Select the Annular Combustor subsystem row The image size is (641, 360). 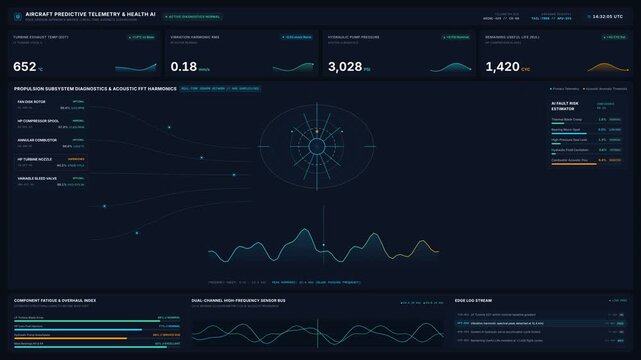click(x=51, y=143)
